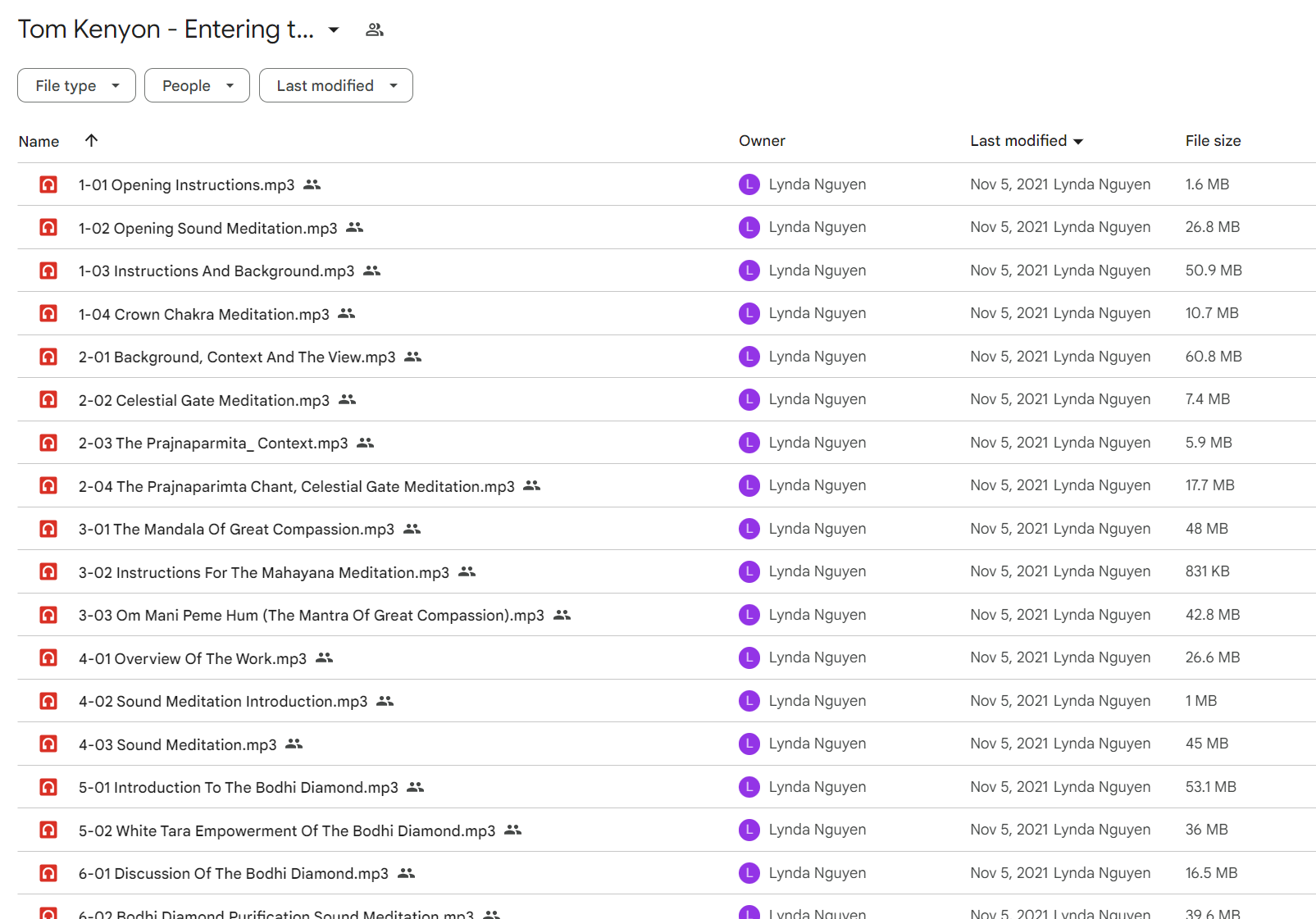Viewport: 1316px width, 919px height.
Task: Click the File size column header
Action: point(1213,141)
